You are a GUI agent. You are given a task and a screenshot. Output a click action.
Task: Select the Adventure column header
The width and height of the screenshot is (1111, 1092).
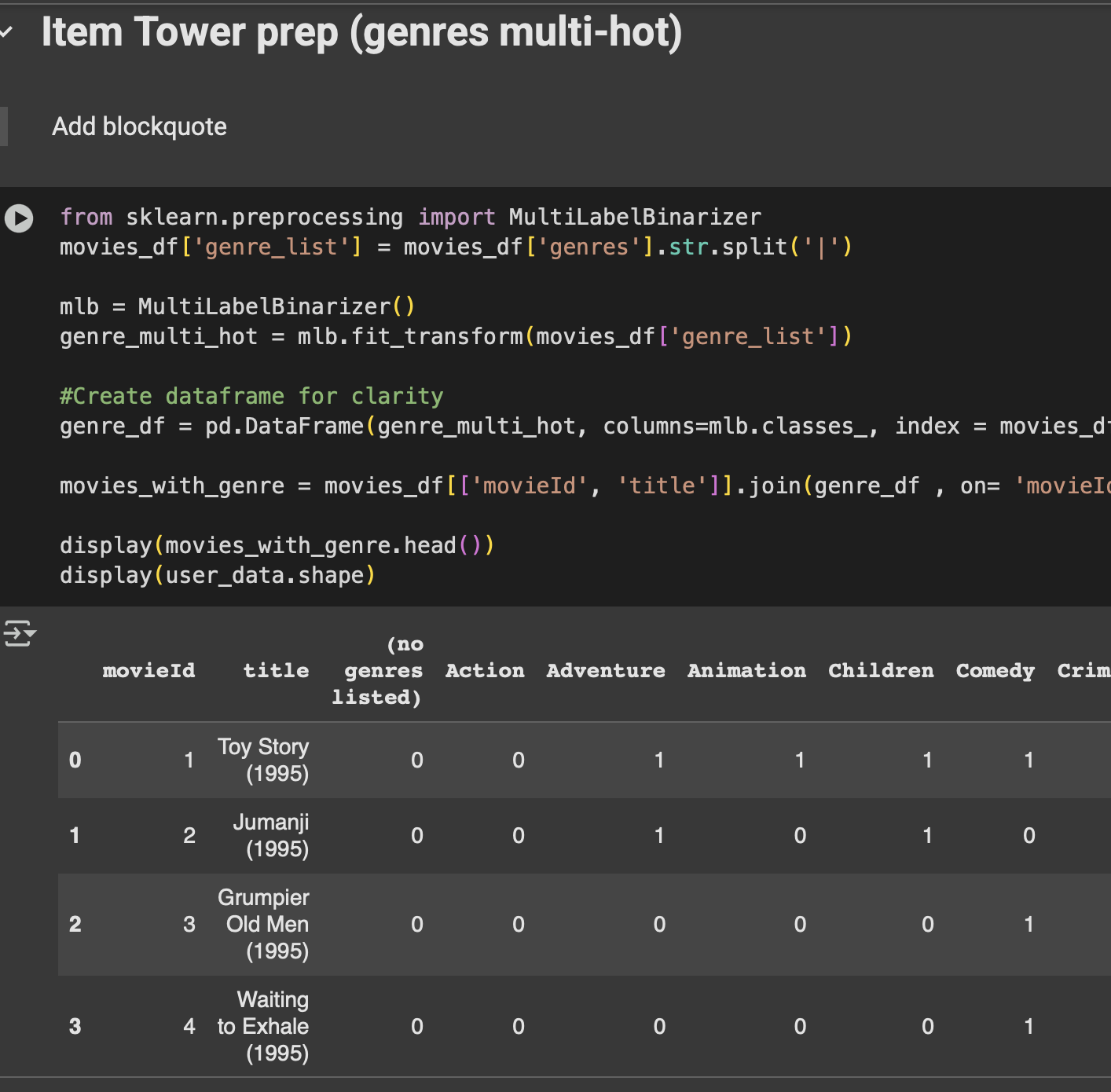[606, 670]
